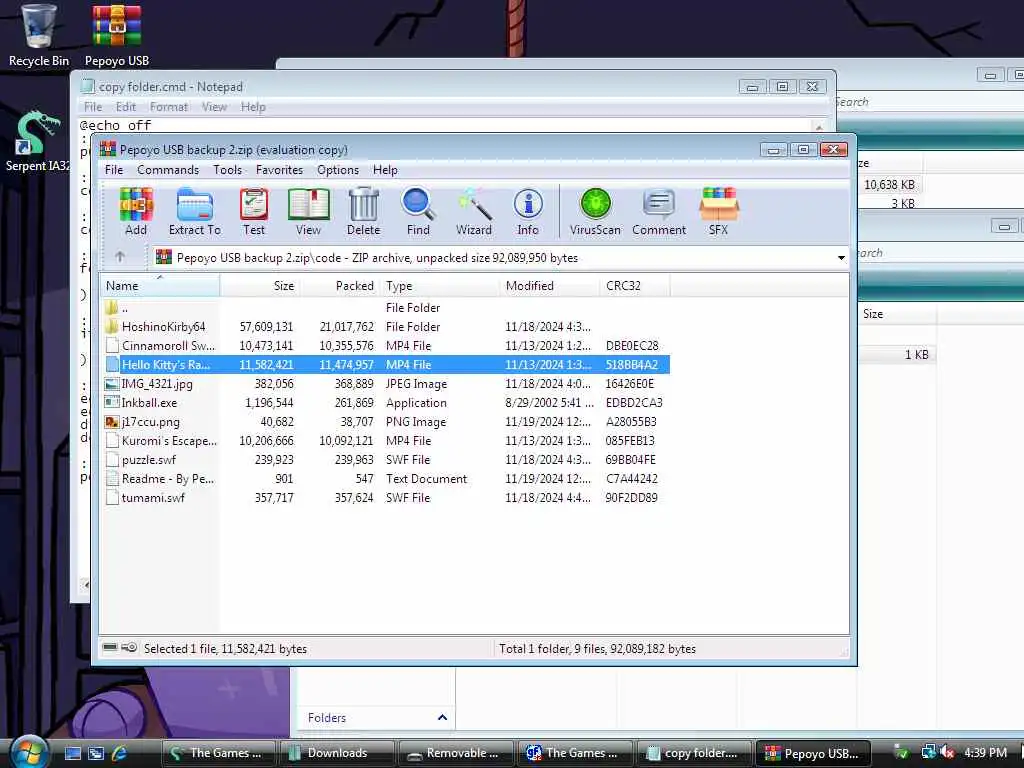
Task: Launch the Wizard wand icon
Action: tap(473, 211)
